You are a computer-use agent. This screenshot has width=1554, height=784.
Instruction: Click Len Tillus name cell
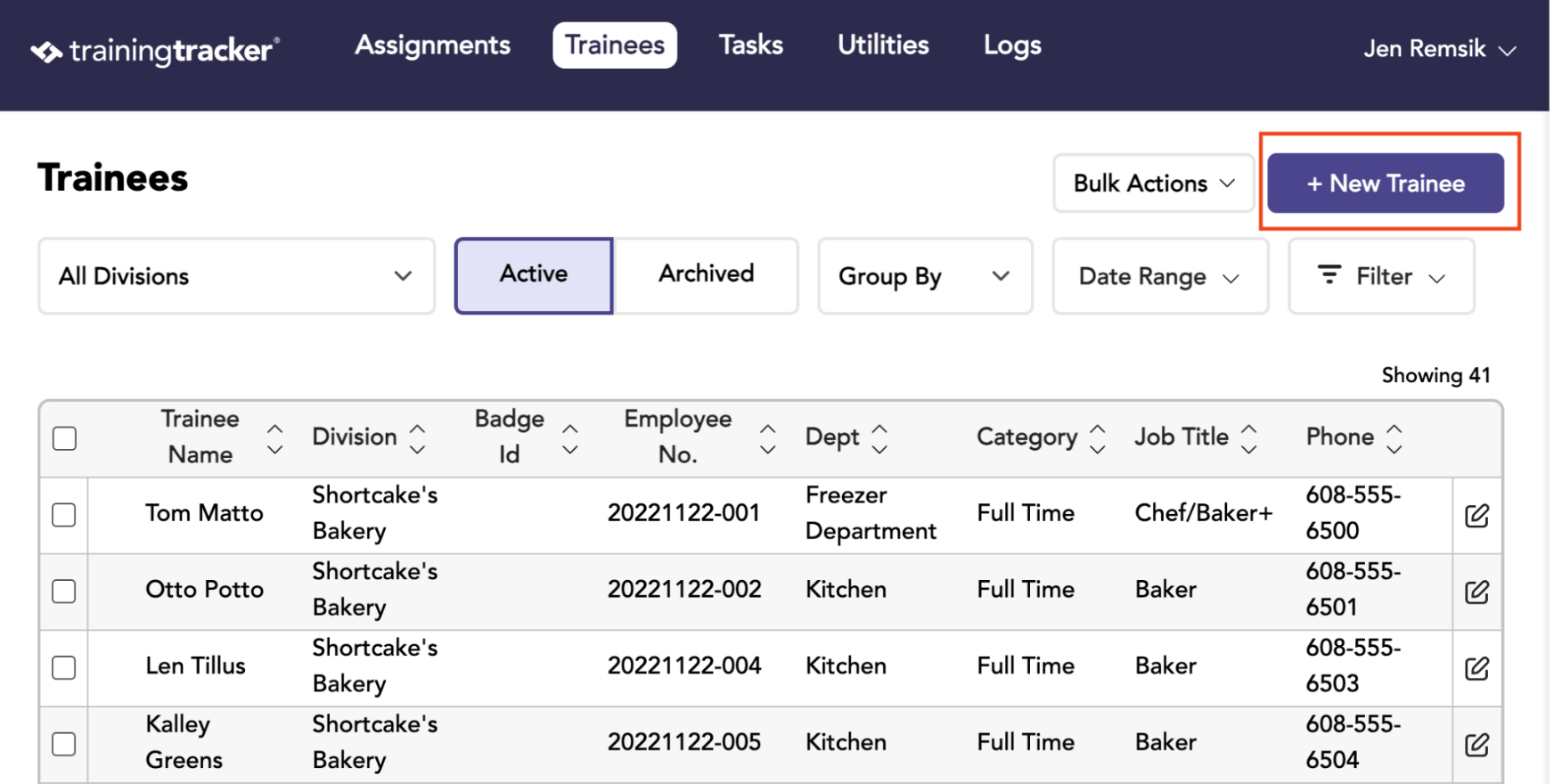[196, 666]
